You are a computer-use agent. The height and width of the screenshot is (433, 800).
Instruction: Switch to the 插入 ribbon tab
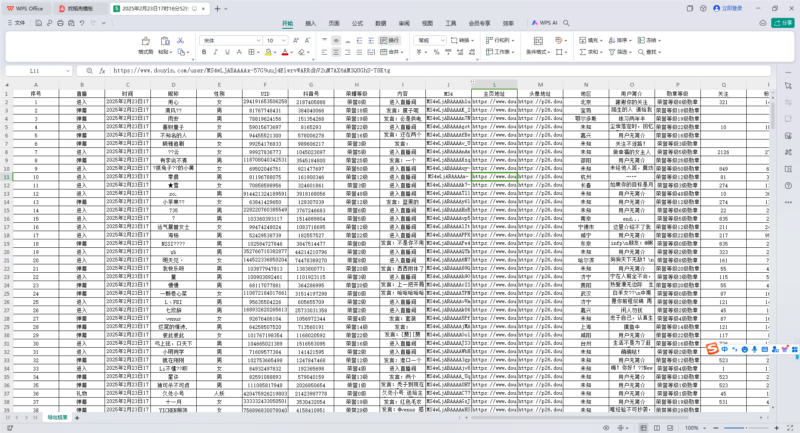[311, 21]
